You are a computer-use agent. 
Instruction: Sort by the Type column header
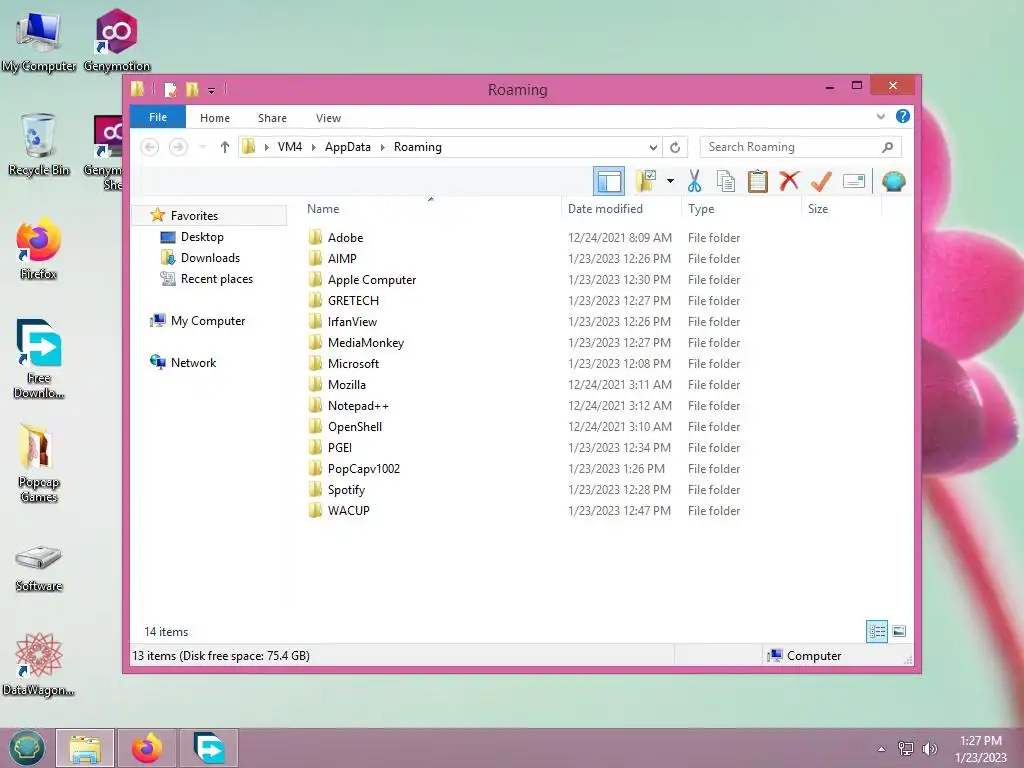pyautogui.click(x=741, y=209)
